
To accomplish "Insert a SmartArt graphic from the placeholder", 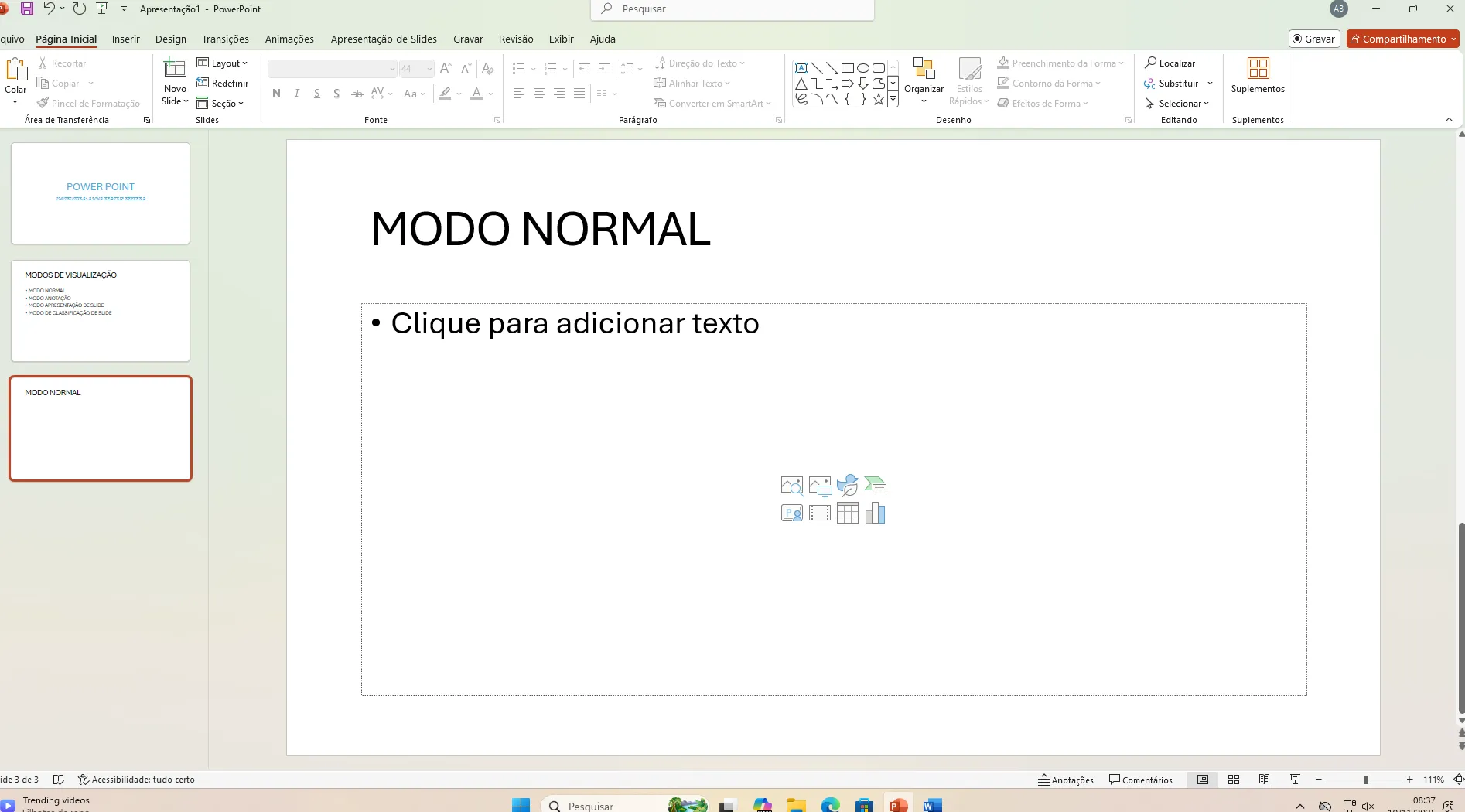I will 875,485.
